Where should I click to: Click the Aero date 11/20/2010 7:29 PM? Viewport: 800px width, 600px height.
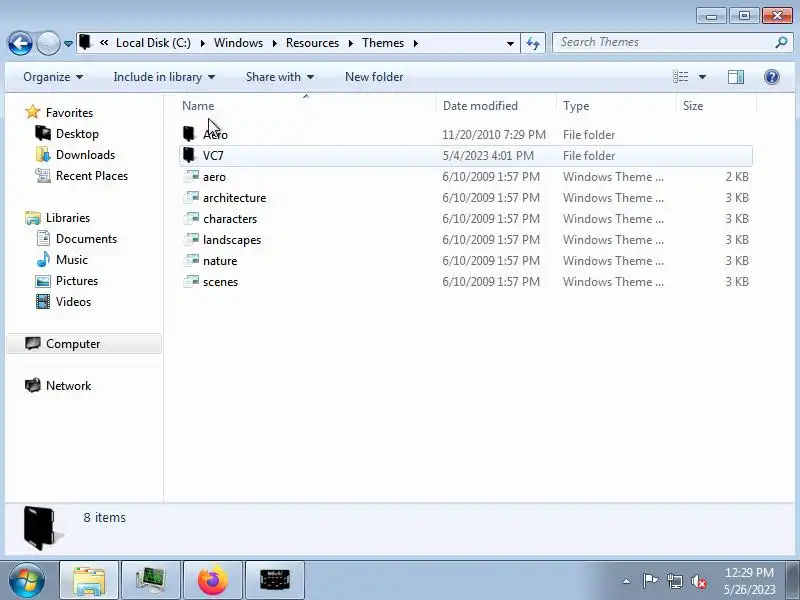(493, 135)
